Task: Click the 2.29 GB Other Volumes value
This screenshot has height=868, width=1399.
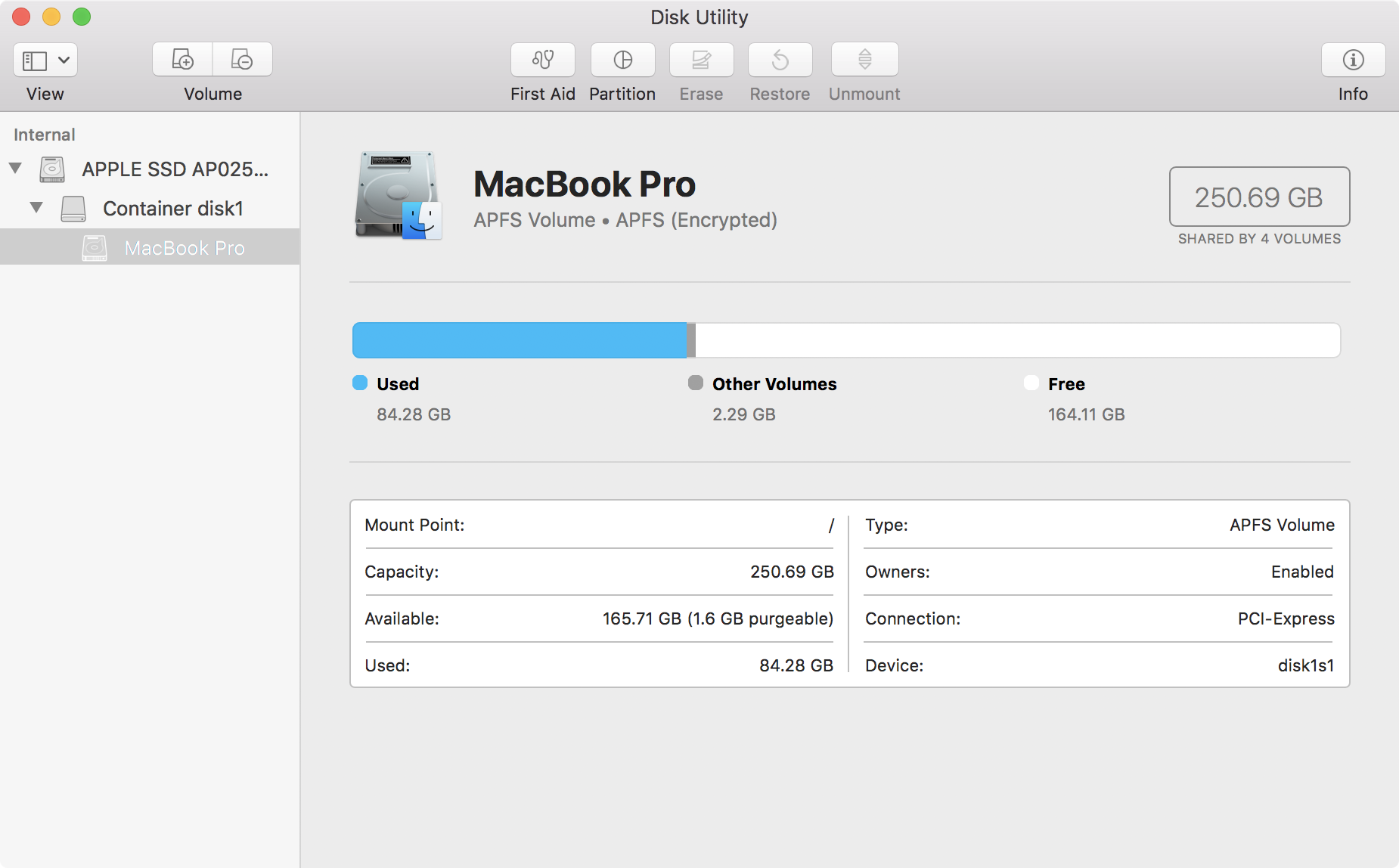Action: [x=744, y=414]
